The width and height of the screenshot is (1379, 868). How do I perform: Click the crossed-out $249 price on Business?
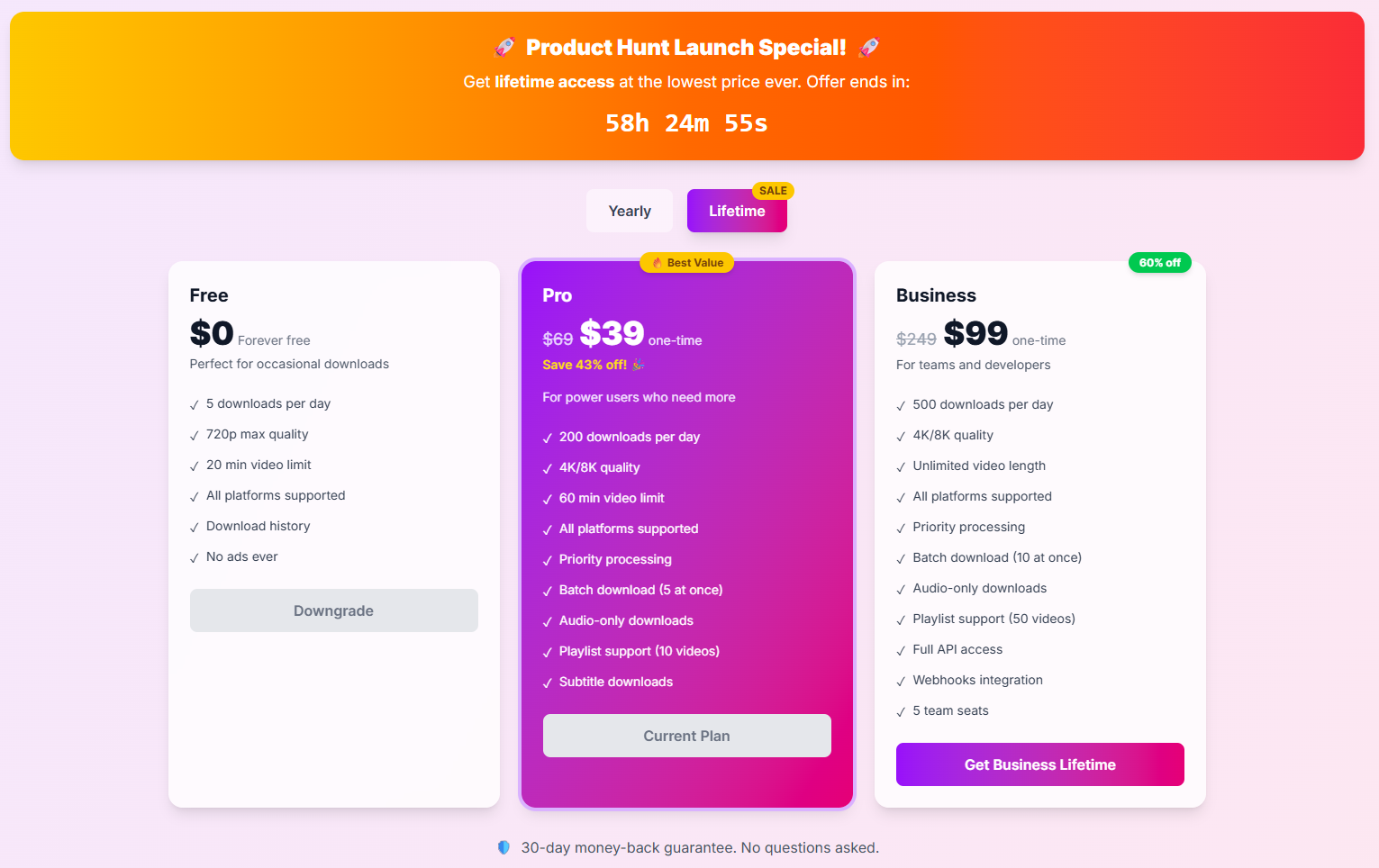916,338
